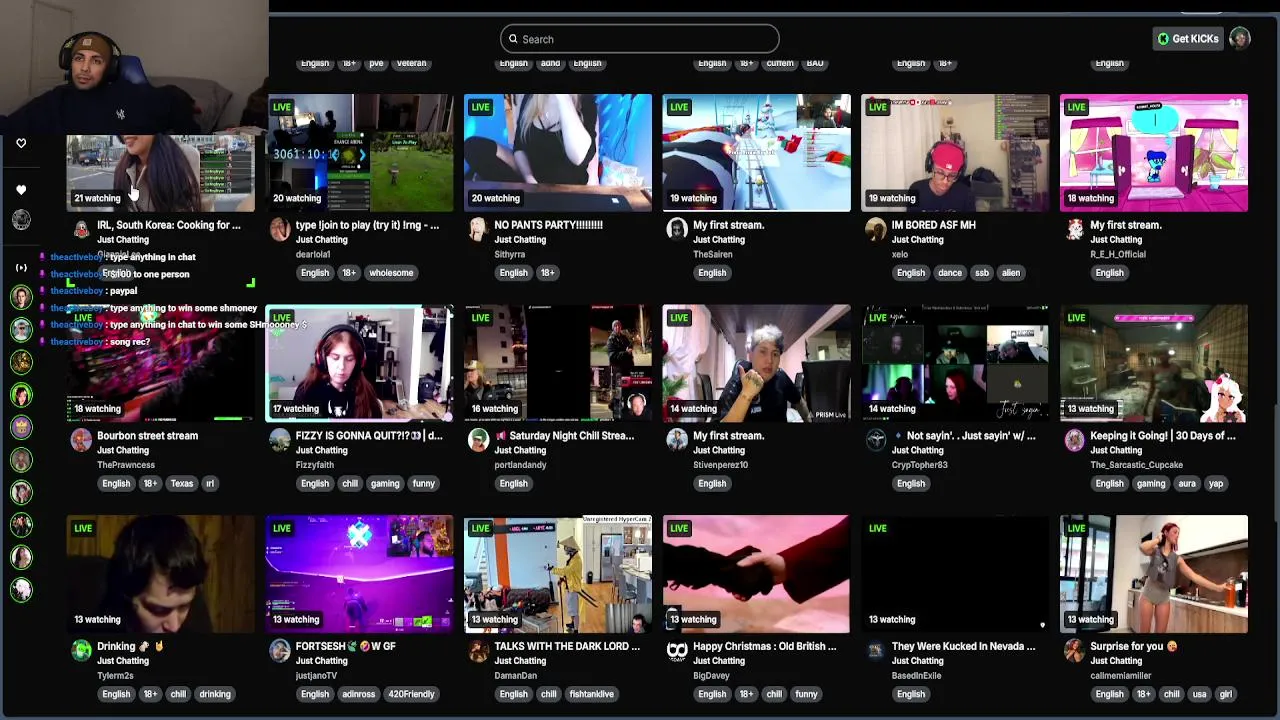Screen dimensions: 1280x720
Task: Open callmemiamiller's kitchen stream thumbnail
Action: tap(1154, 574)
